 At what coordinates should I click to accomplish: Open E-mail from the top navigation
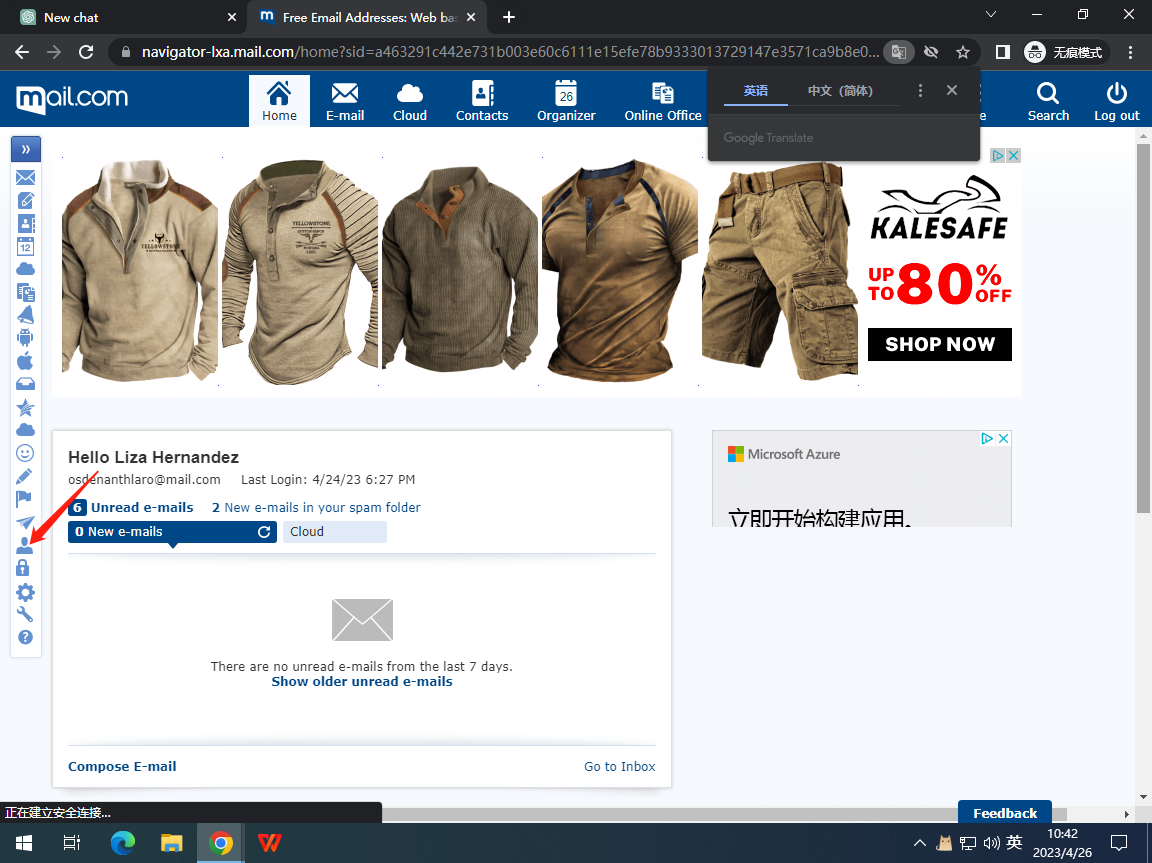[x=344, y=101]
